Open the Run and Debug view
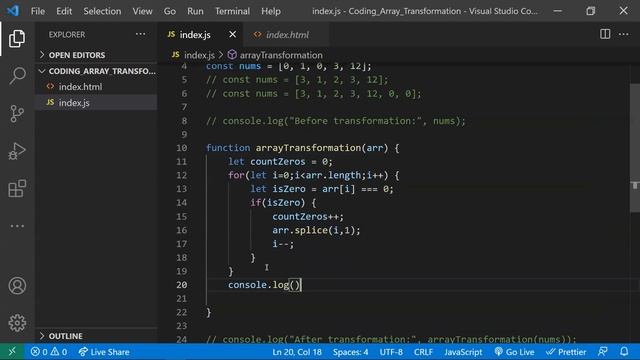Image resolution: width=640 pixels, height=360 pixels. [x=17, y=151]
